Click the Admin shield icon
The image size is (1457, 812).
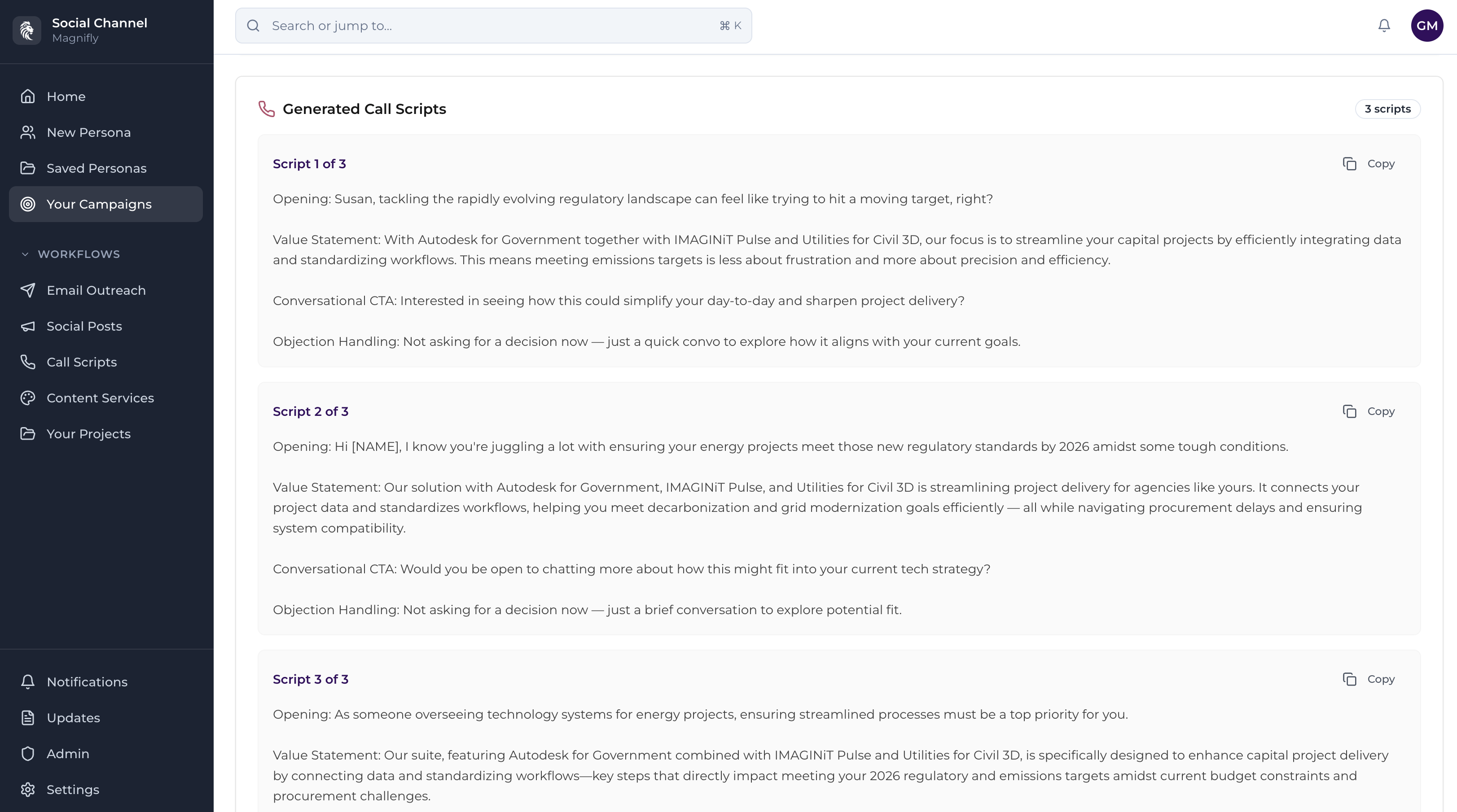28,754
